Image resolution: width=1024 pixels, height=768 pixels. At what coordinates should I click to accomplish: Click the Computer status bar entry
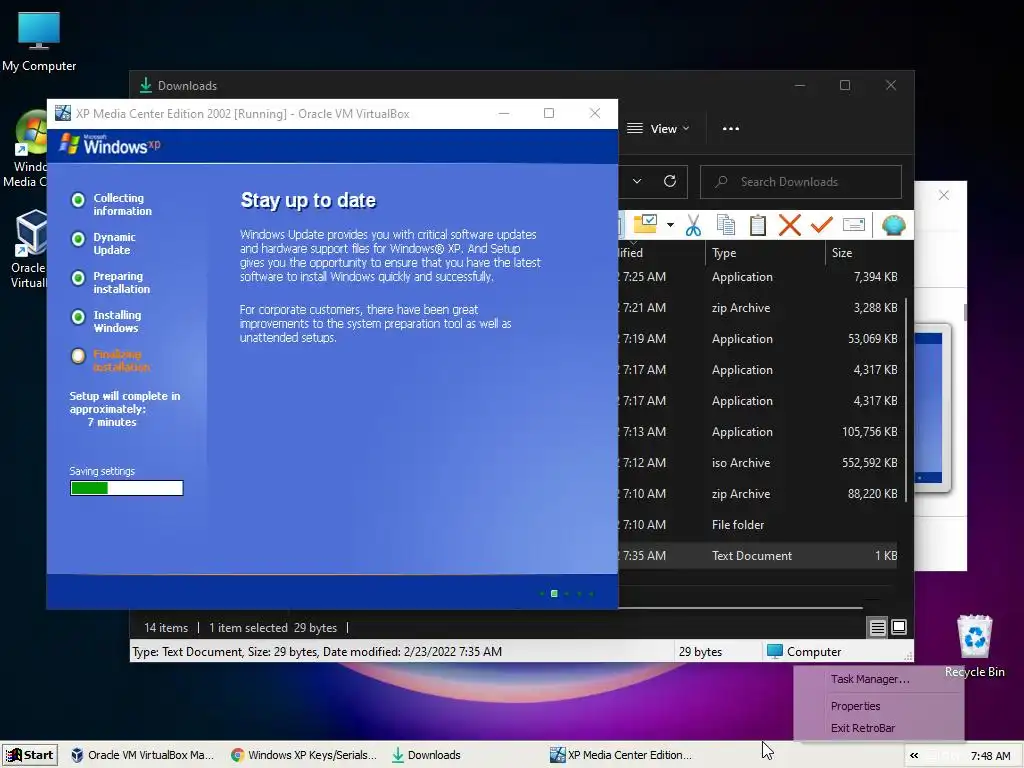click(x=804, y=652)
